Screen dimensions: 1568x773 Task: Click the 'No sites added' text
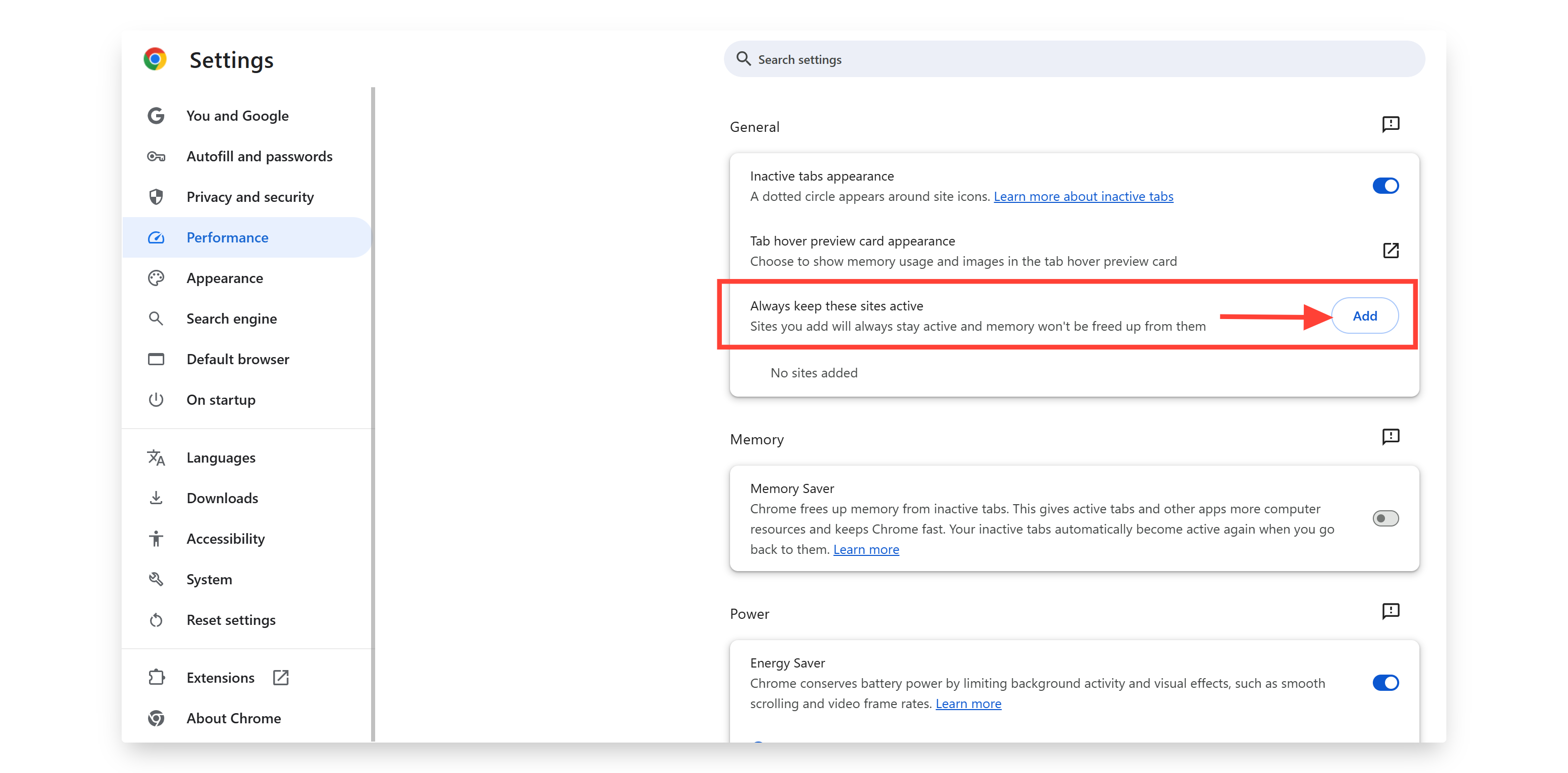click(x=814, y=373)
